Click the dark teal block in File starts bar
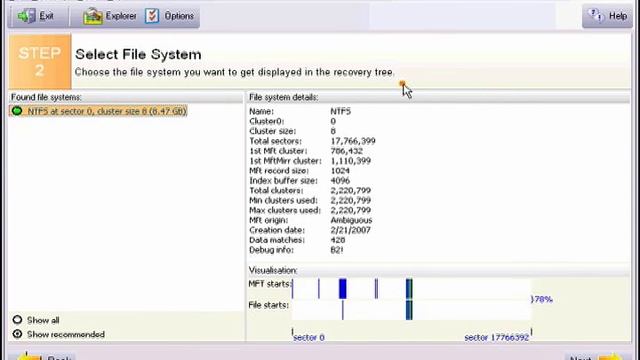The width and height of the screenshot is (640, 360). click(x=409, y=310)
